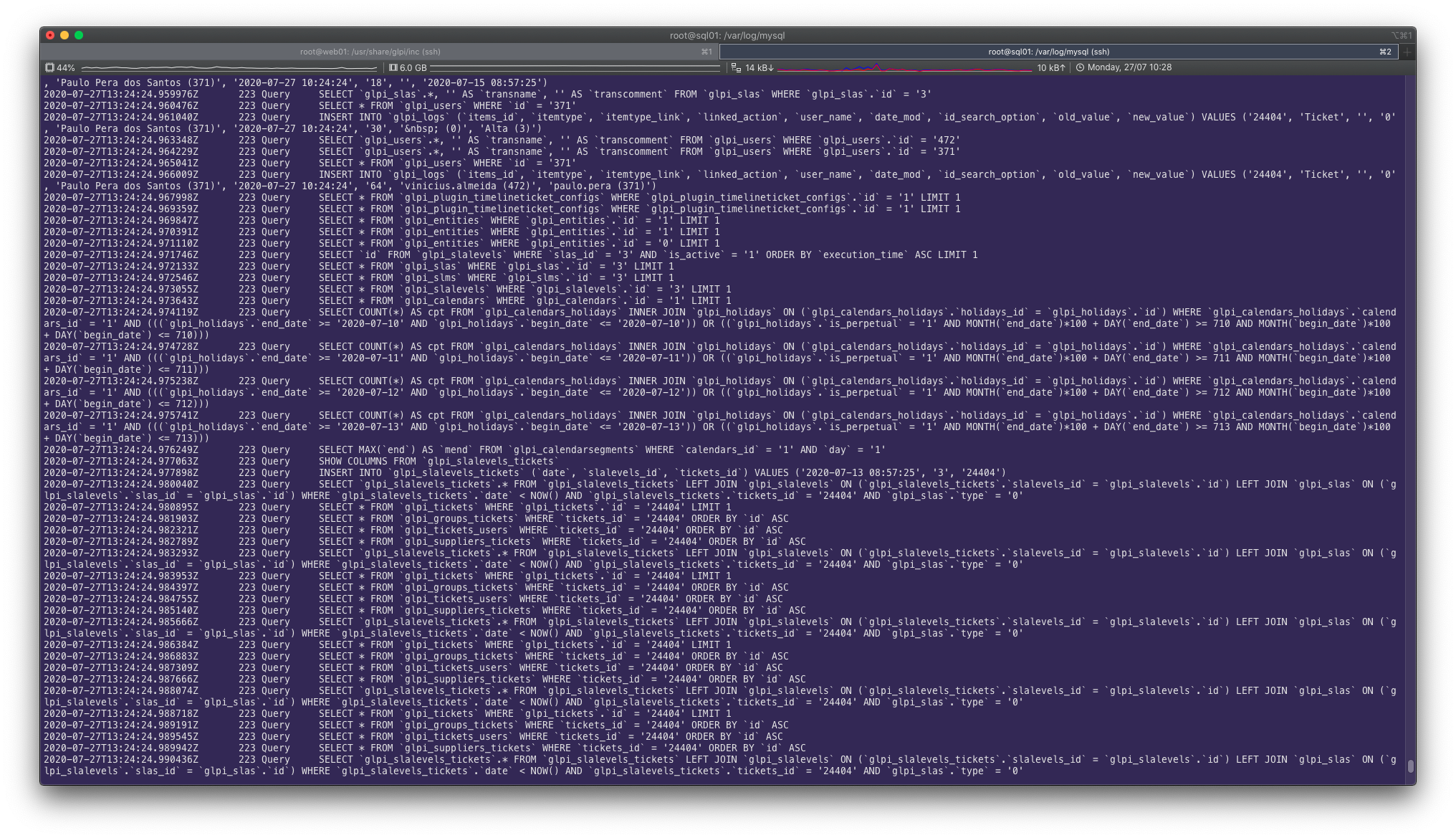1456x838 pixels.
Task: Click the clock icon beside Monday, 27/07
Action: click(1080, 67)
